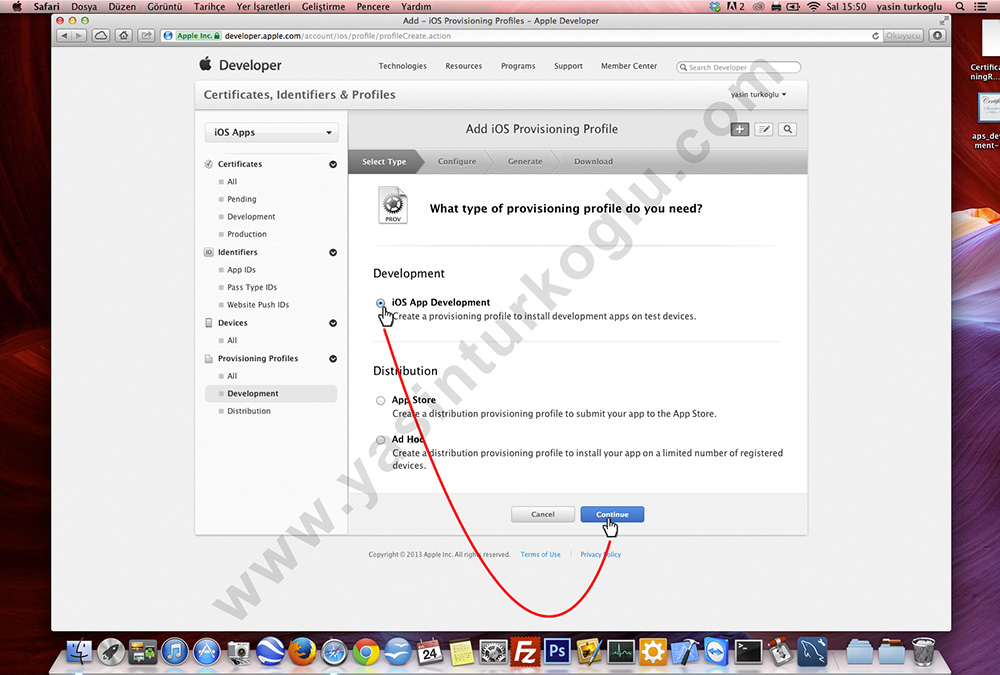Open the Düzen menu
This screenshot has height=675, width=1000.
[x=122, y=6]
